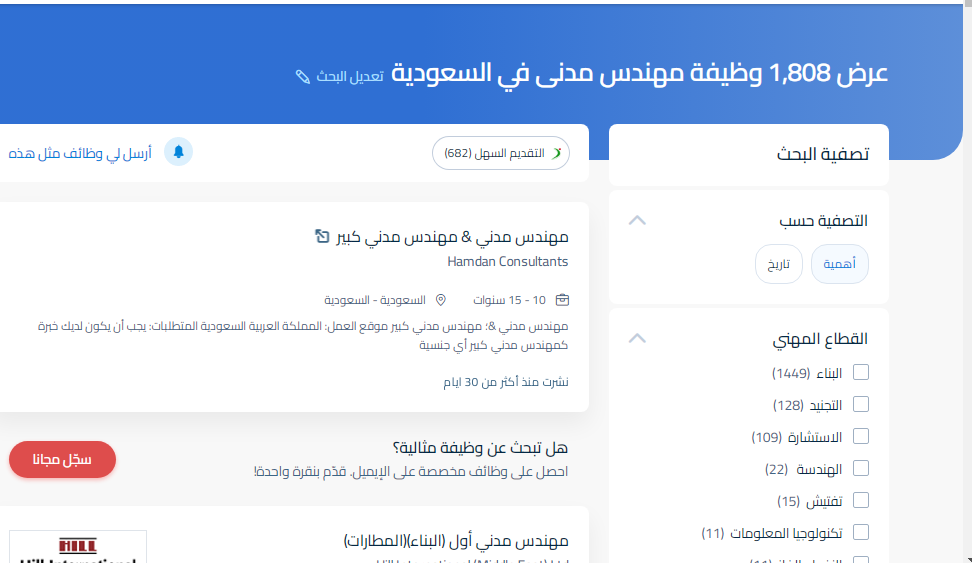Click the external link icon beside job title
The width and height of the screenshot is (972, 563).
(x=321, y=236)
